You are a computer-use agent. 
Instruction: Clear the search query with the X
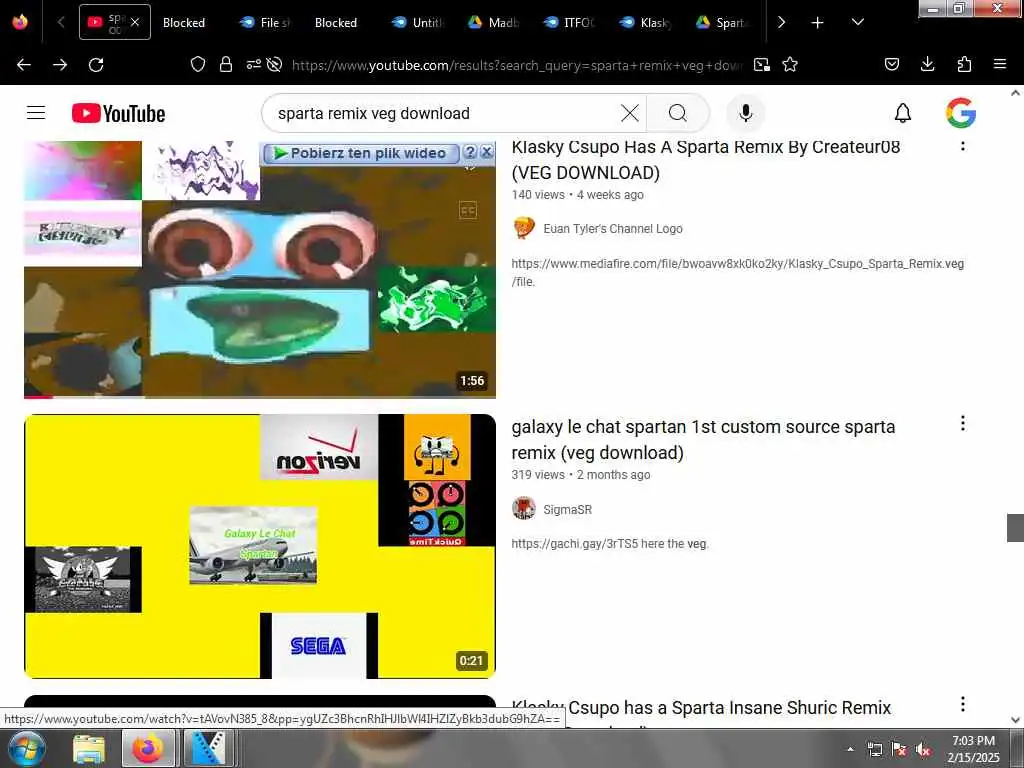pyautogui.click(x=630, y=113)
